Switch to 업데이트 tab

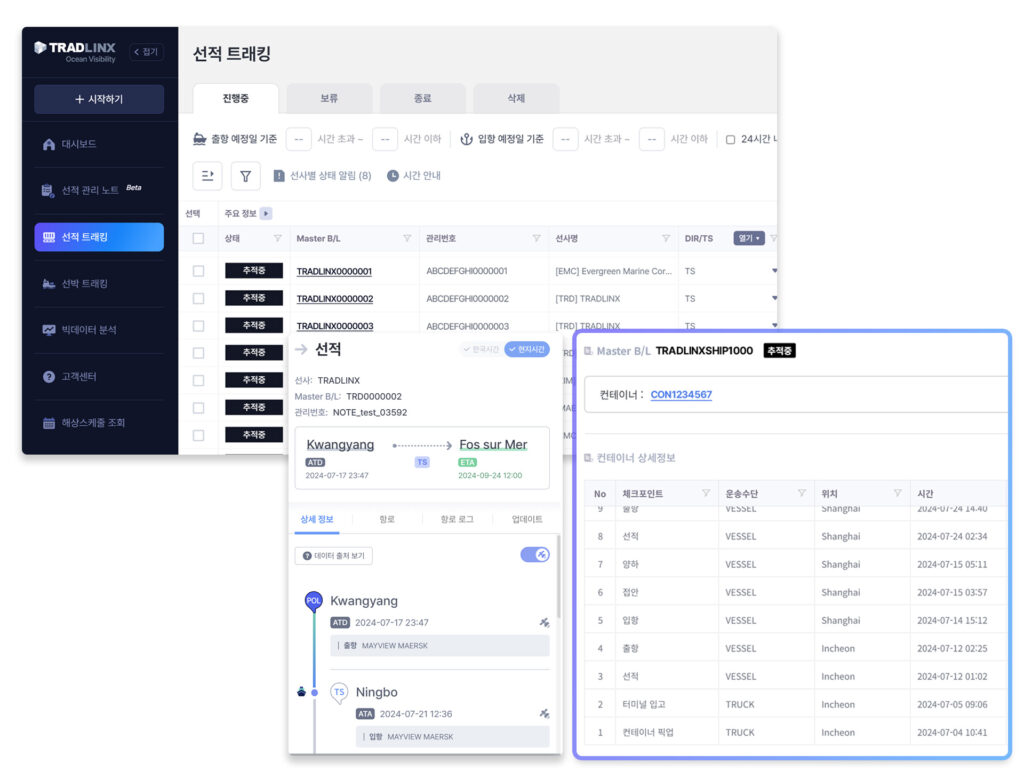pyautogui.click(x=527, y=520)
